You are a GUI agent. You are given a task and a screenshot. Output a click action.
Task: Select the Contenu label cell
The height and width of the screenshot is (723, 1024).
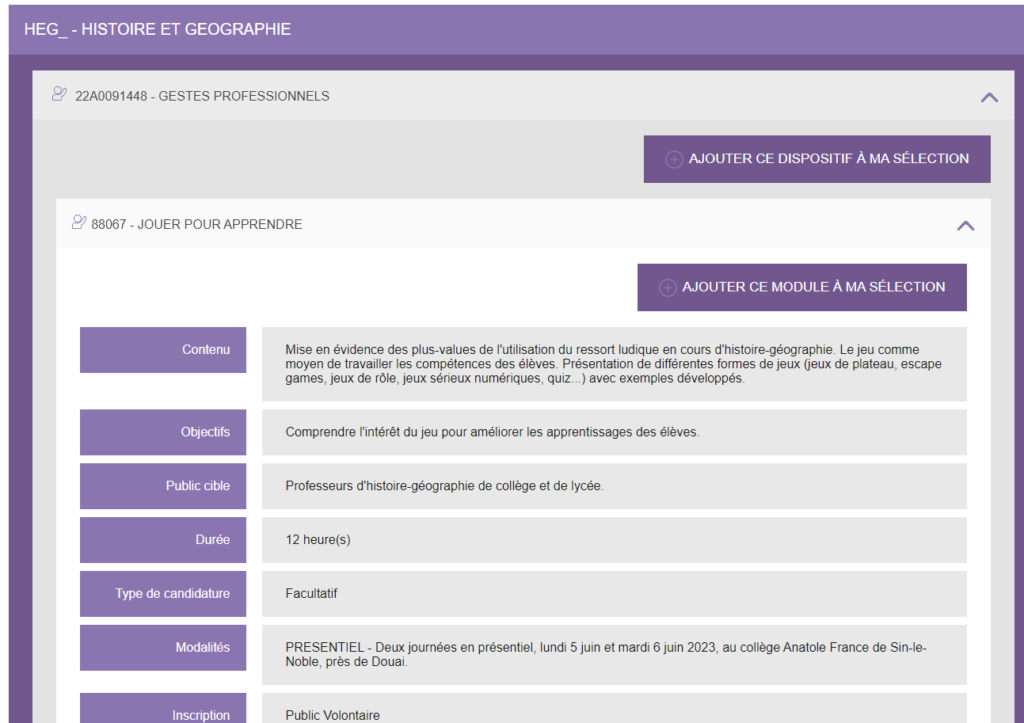point(163,350)
